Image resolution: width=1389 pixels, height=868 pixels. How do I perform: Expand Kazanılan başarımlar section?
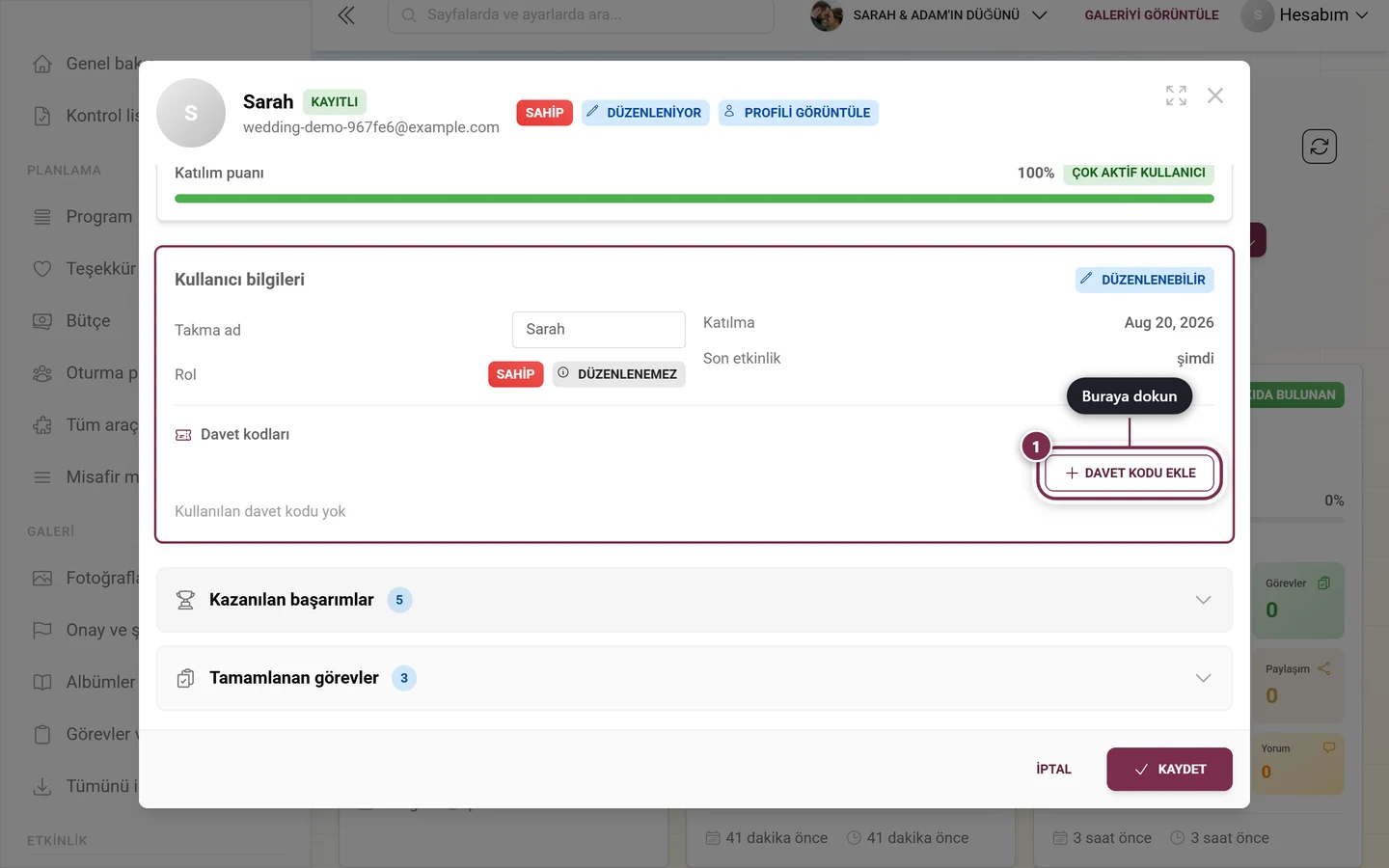[694, 600]
